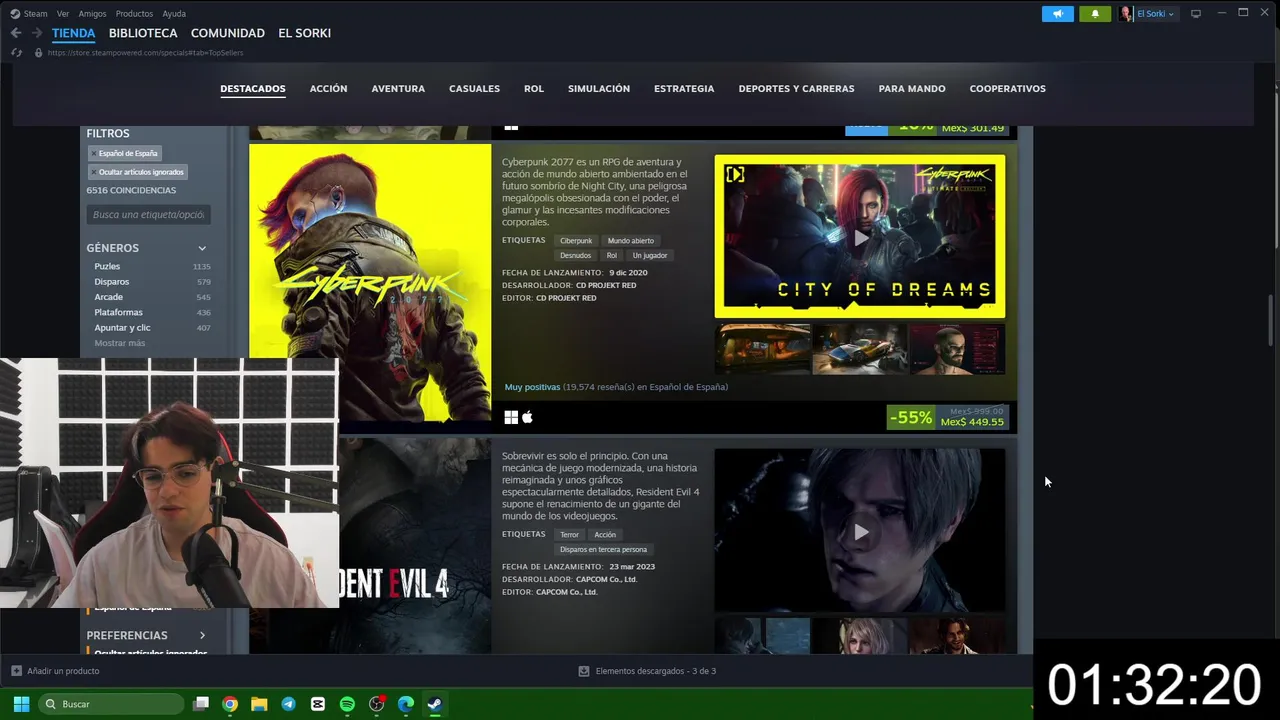Open the Ver menu

pyautogui.click(x=63, y=14)
